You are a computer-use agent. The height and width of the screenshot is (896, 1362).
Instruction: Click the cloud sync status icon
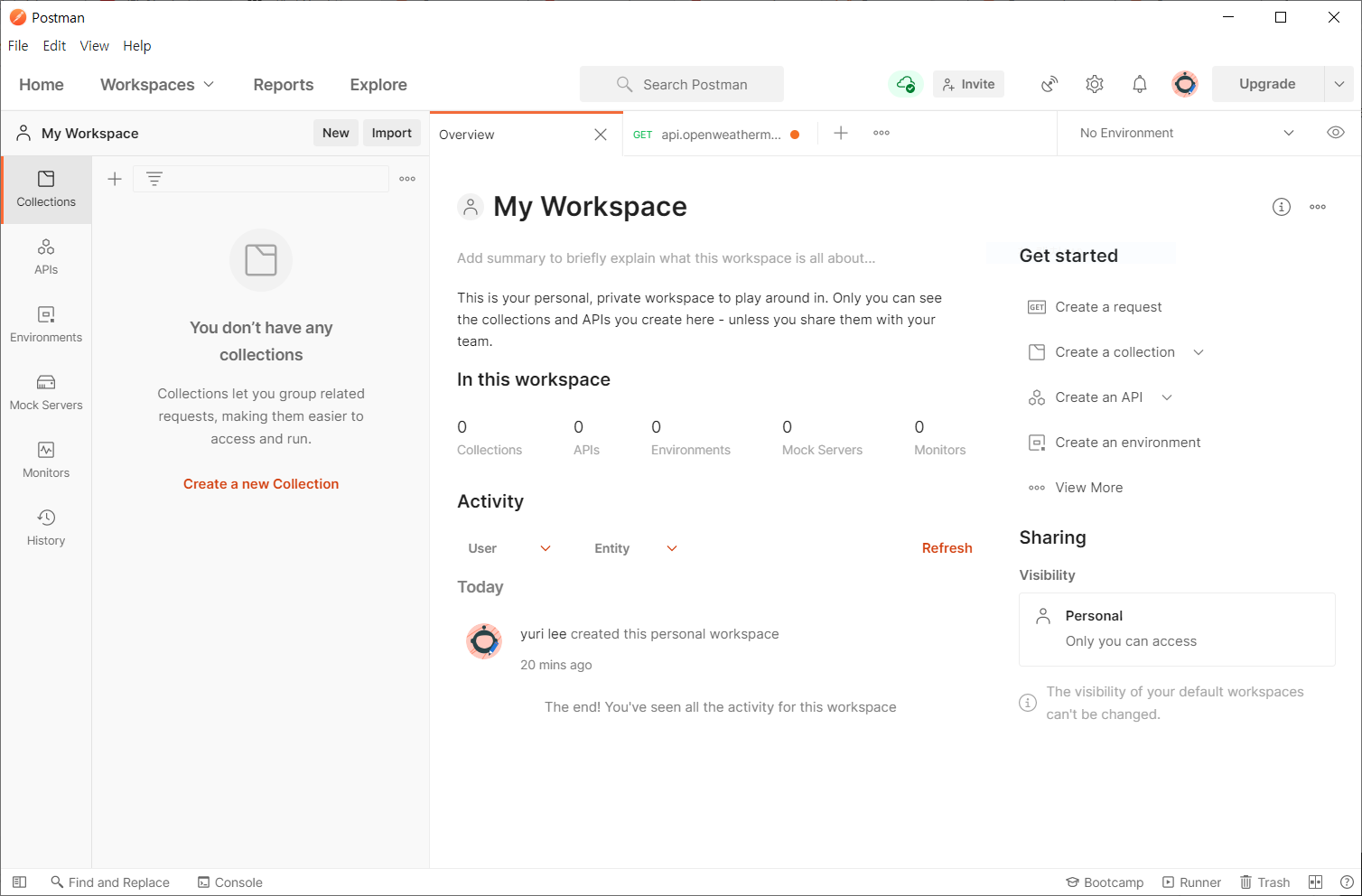click(906, 84)
